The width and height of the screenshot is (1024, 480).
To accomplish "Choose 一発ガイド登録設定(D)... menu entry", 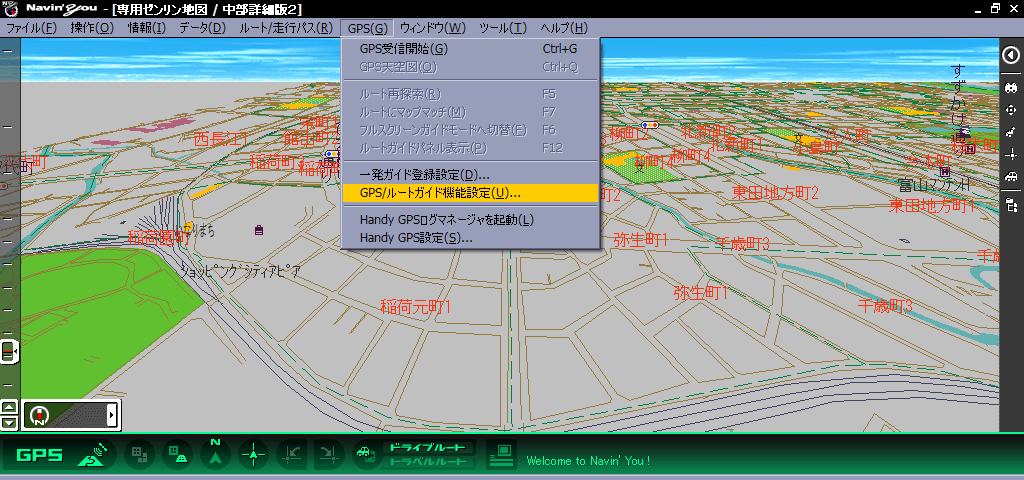I will pos(470,175).
